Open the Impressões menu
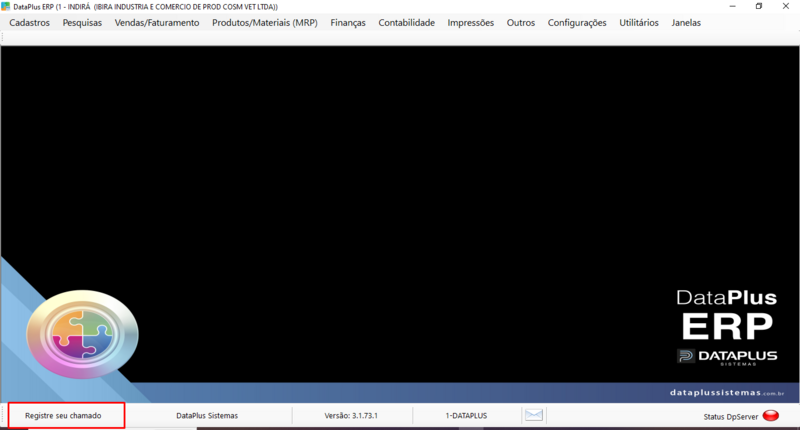800x430 pixels. pos(470,23)
